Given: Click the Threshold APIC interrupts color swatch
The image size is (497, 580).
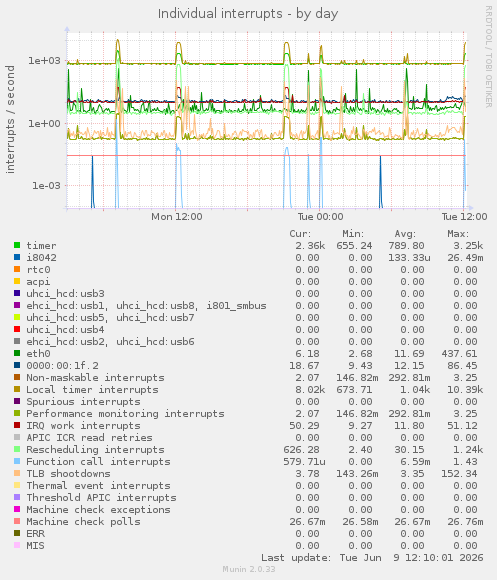Looking at the screenshot, I should 17,497.
